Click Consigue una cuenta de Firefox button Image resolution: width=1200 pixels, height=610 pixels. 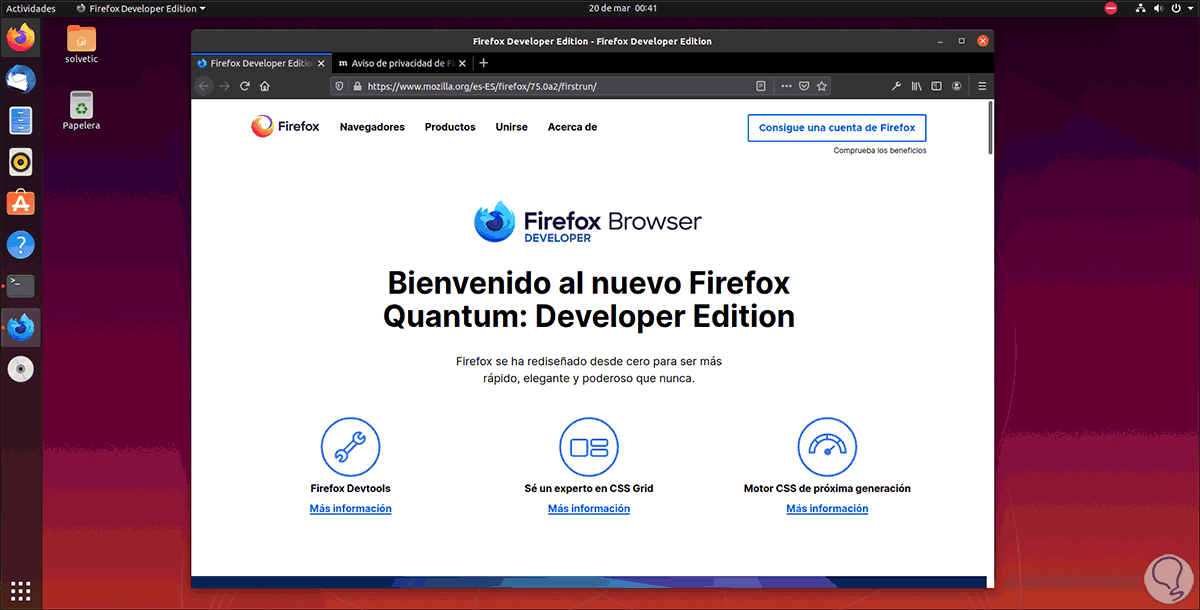[837, 128]
